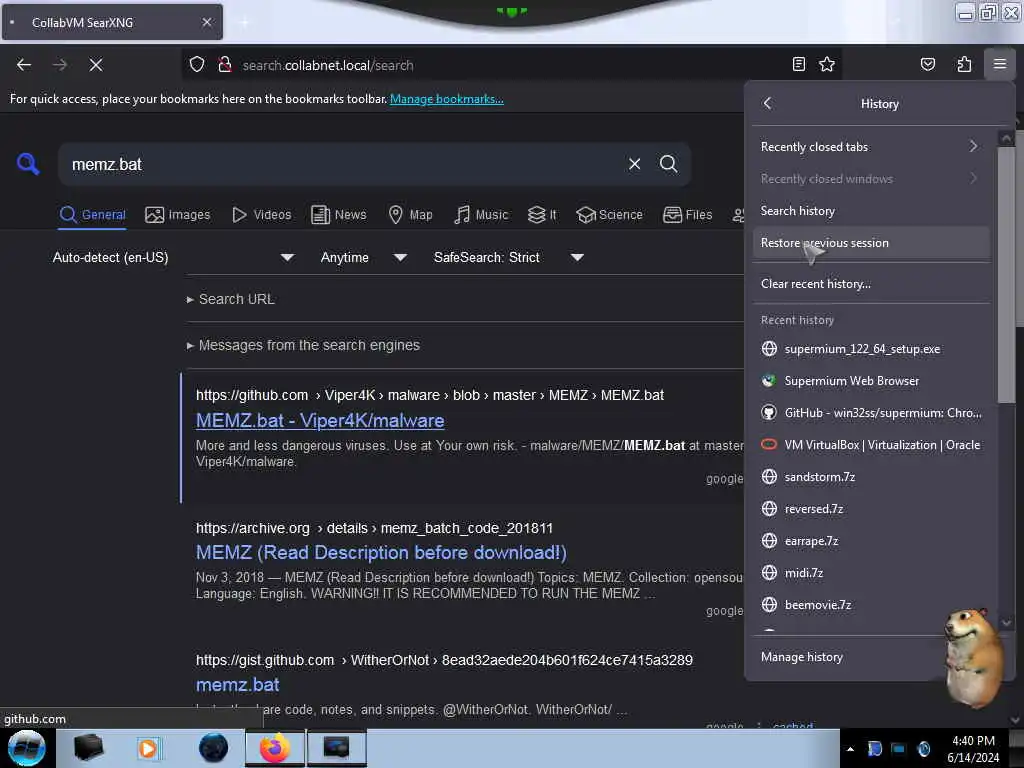Expand Messages from the search engines
Screen dimensions: 1024x768
(x=303, y=345)
